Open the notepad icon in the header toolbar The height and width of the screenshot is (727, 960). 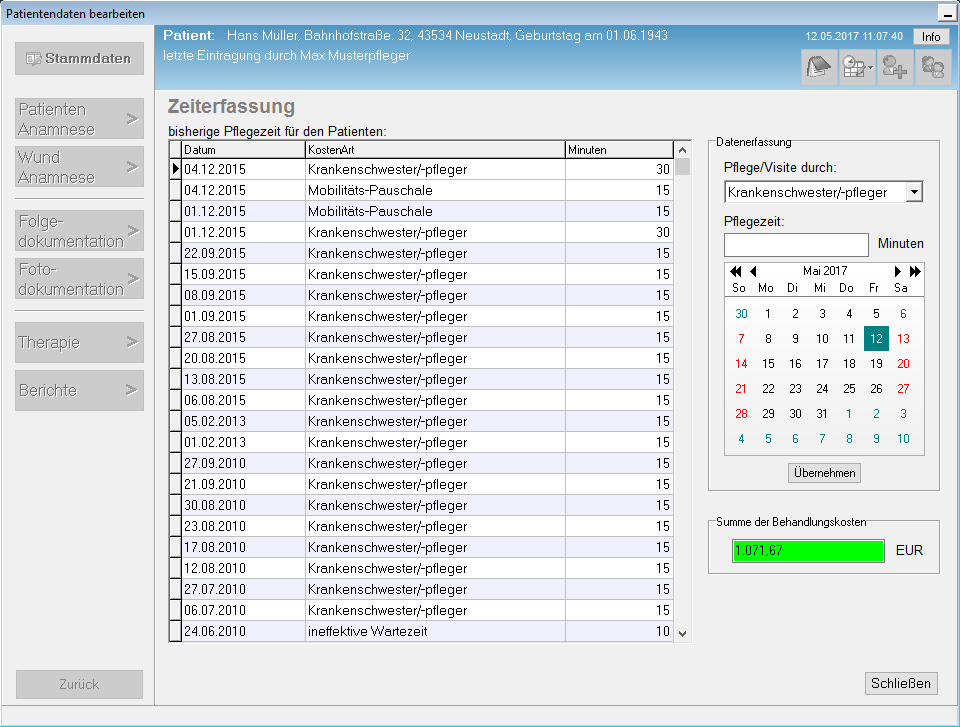tap(819, 67)
